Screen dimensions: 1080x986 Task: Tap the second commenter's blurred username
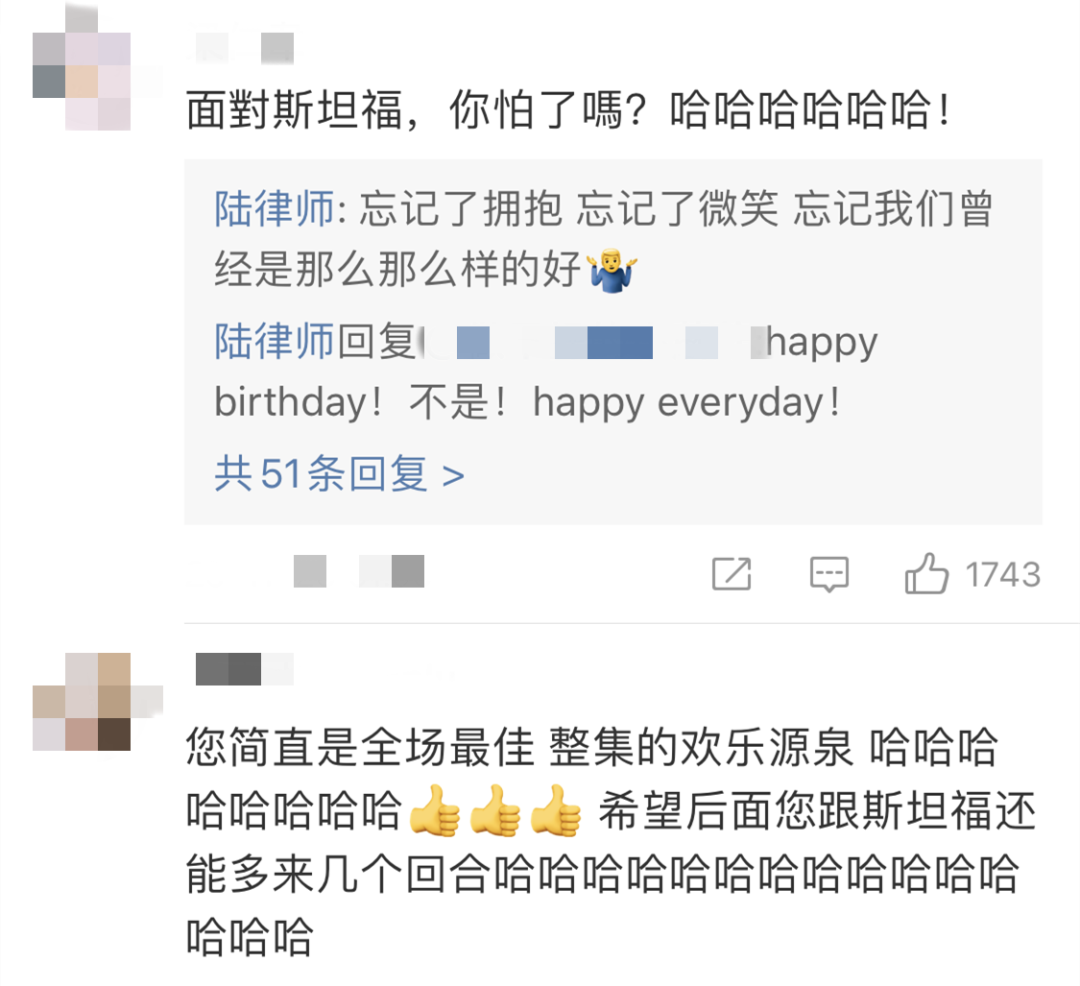pos(245,669)
